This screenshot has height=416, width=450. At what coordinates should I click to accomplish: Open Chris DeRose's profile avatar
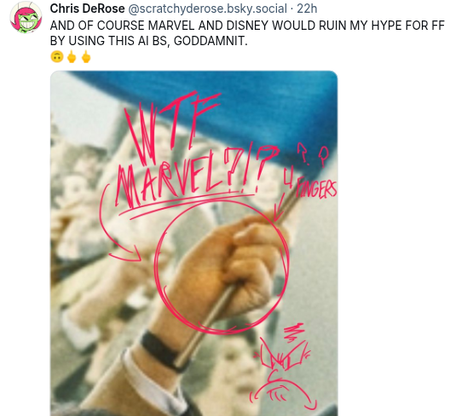coord(26,17)
